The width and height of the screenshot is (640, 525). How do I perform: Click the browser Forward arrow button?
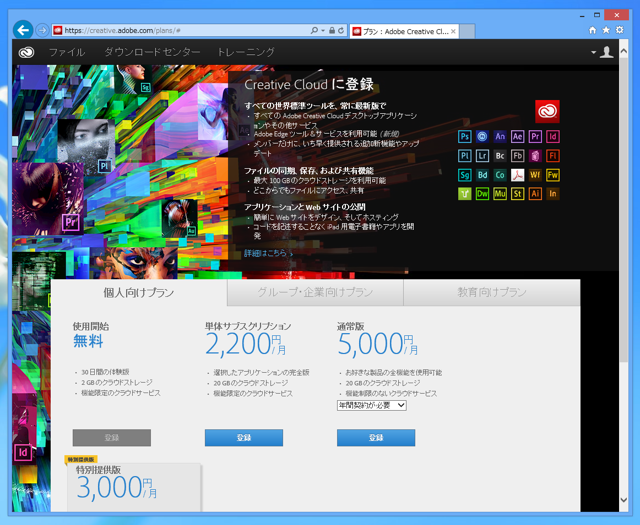pyautogui.click(x=42, y=30)
